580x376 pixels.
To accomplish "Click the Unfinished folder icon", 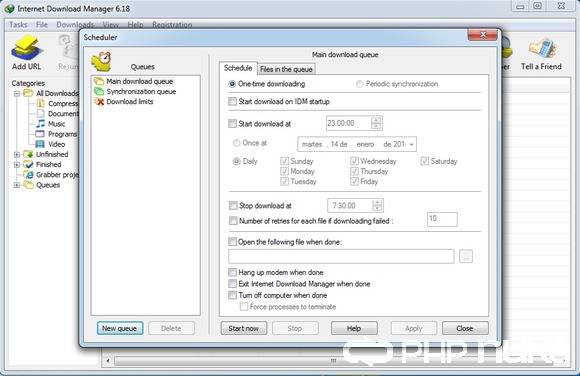I will 28,154.
